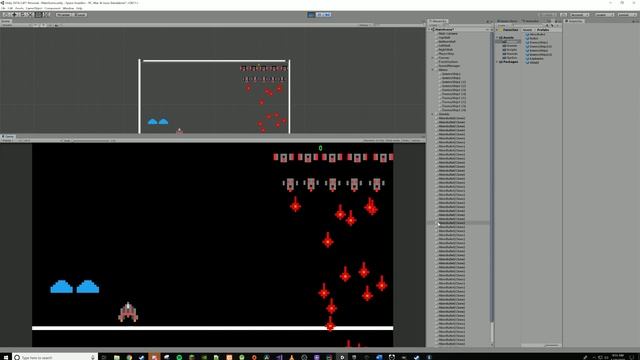This screenshot has height=360, width=640.
Task: Click the Play button
Action: coord(311,15)
